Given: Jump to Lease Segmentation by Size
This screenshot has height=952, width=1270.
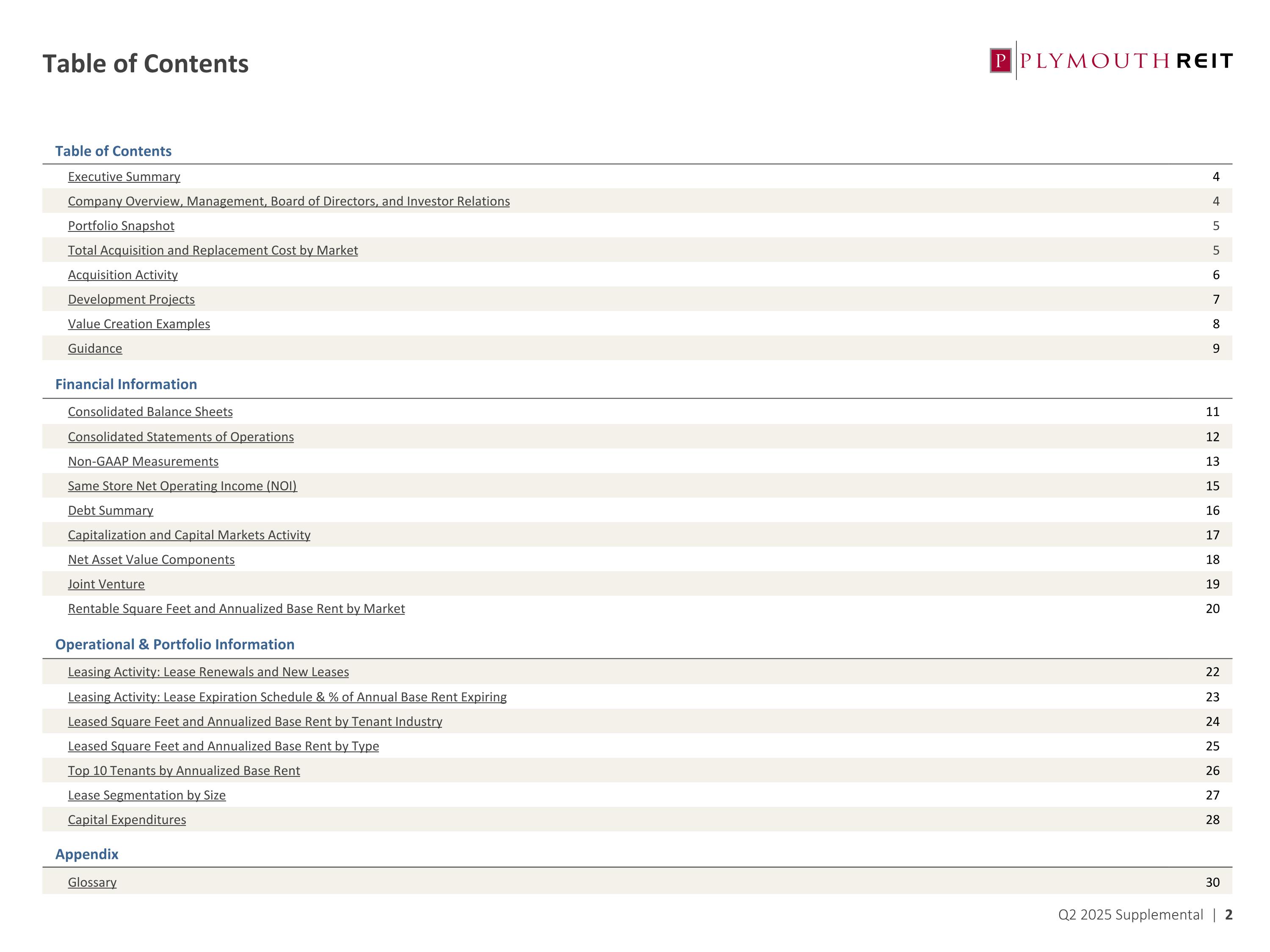Looking at the screenshot, I should tap(146, 795).
